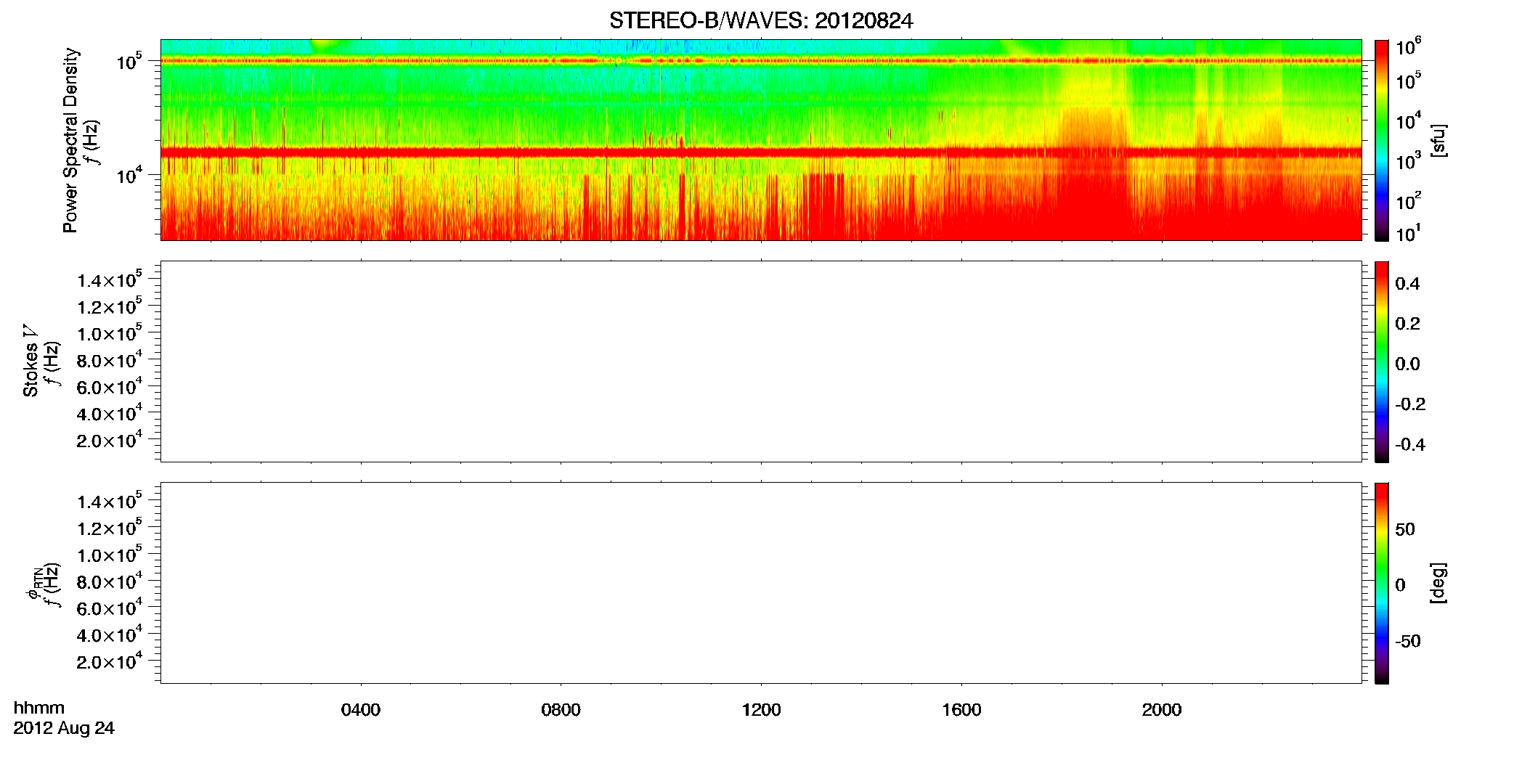1522x784 pixels.
Task: Click the 50 tick on deg color bar
Action: [1405, 529]
